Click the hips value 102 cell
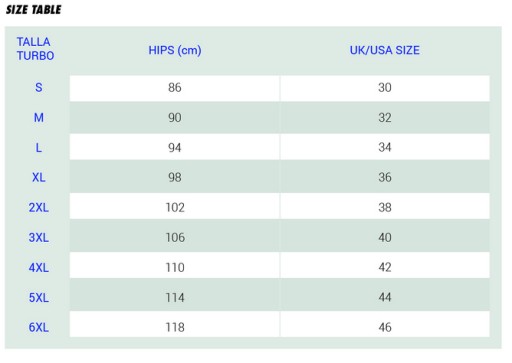Viewport: 512px width, 363px height. (175, 207)
